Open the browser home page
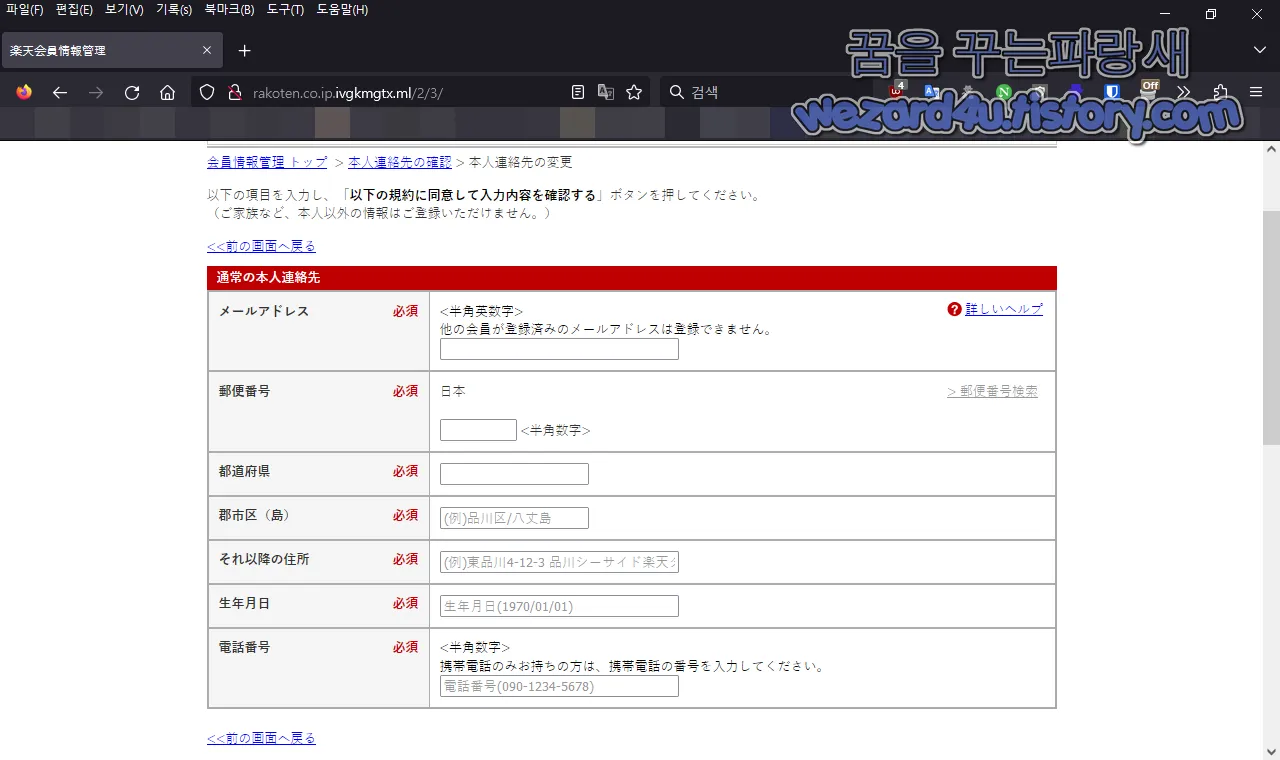 168,92
